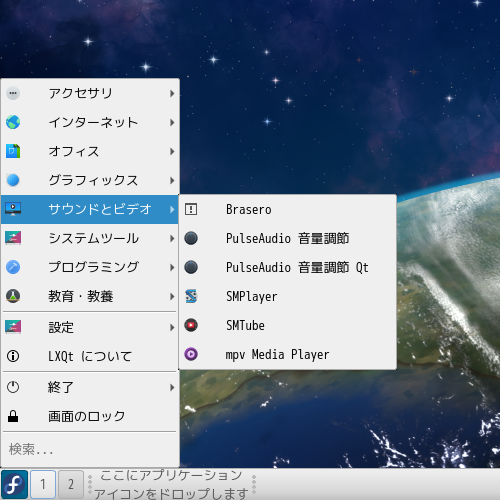
Task: Open the グラフィックス menu entry
Action: (90, 180)
